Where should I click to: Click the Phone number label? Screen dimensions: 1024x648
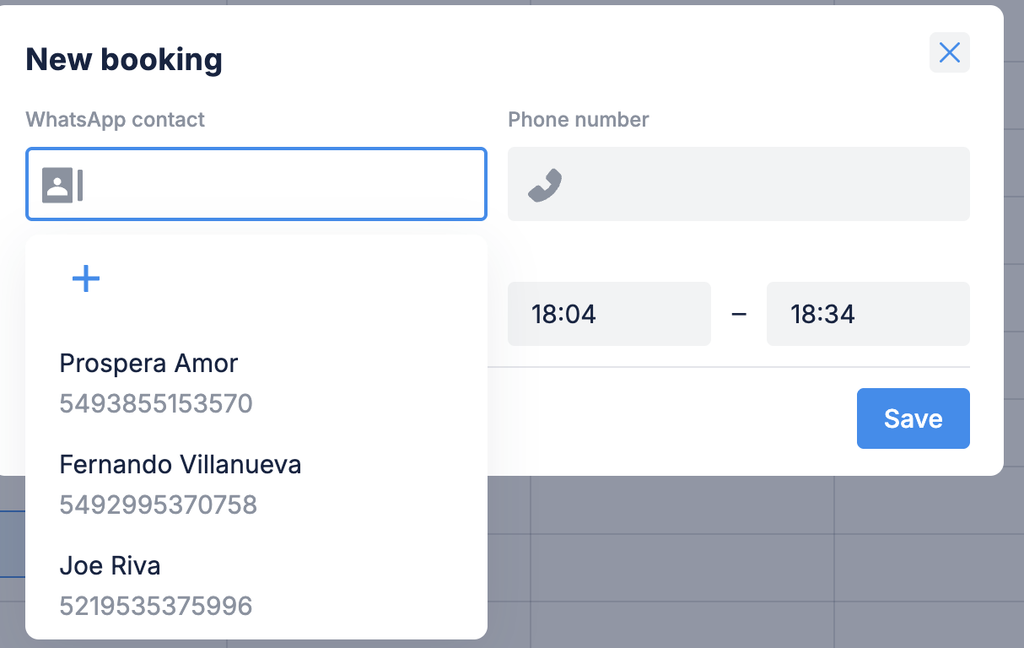point(578,120)
